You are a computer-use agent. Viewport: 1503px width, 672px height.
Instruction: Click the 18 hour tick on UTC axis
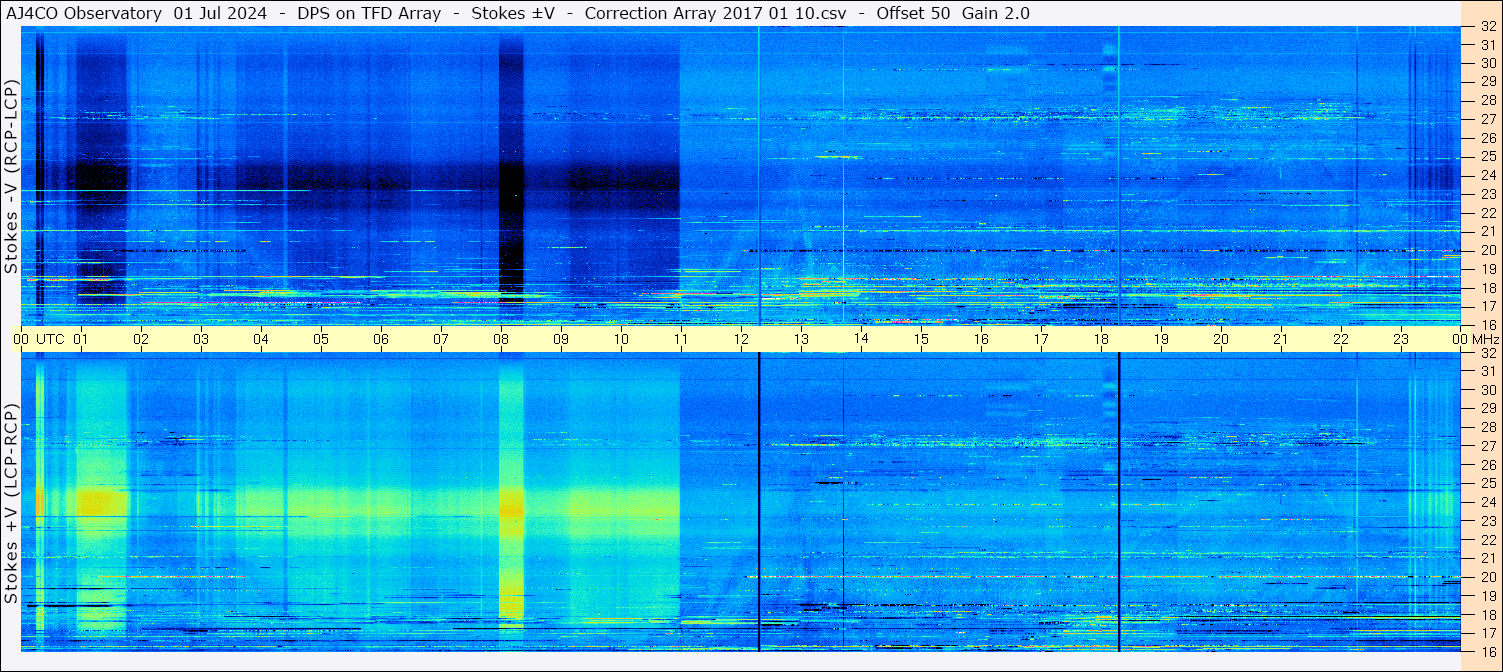(x=1101, y=339)
